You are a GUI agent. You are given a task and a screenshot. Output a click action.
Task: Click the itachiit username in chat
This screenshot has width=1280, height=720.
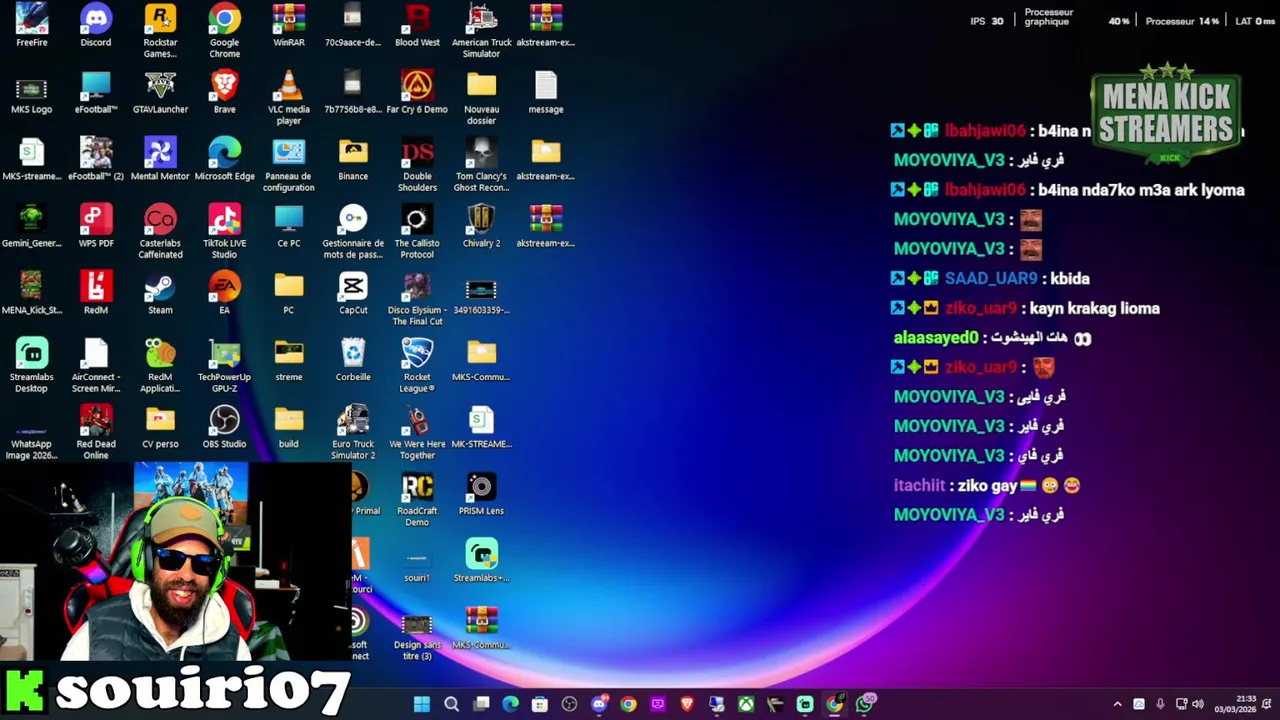click(x=919, y=486)
